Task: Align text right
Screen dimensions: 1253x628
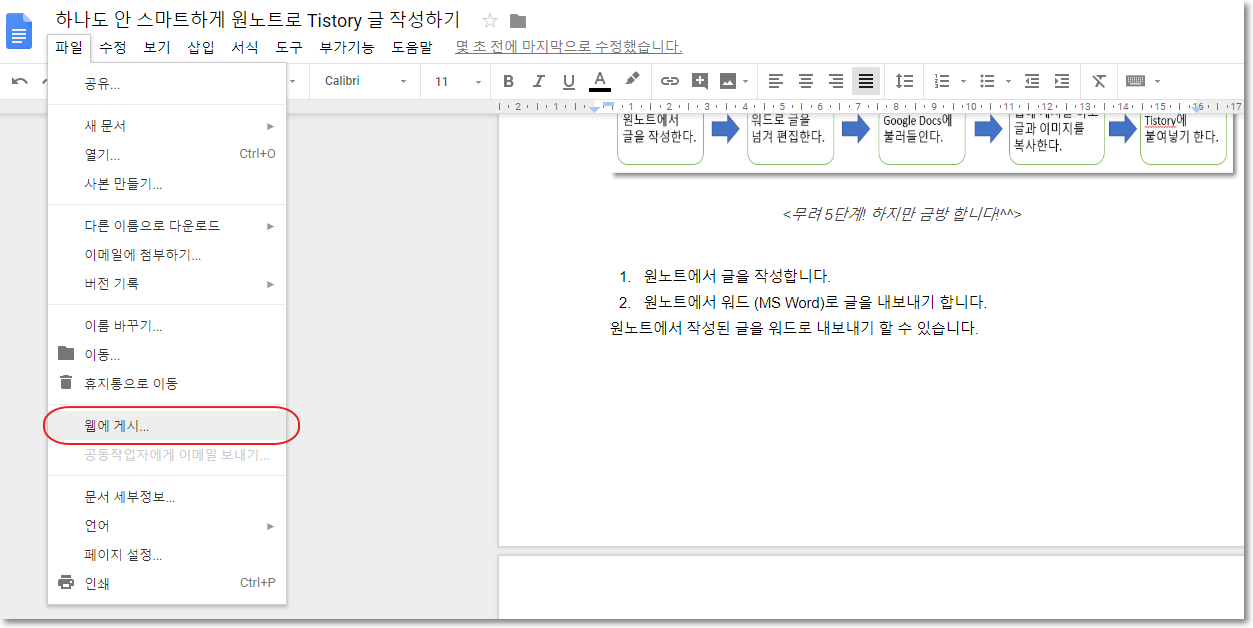Action: (836, 81)
